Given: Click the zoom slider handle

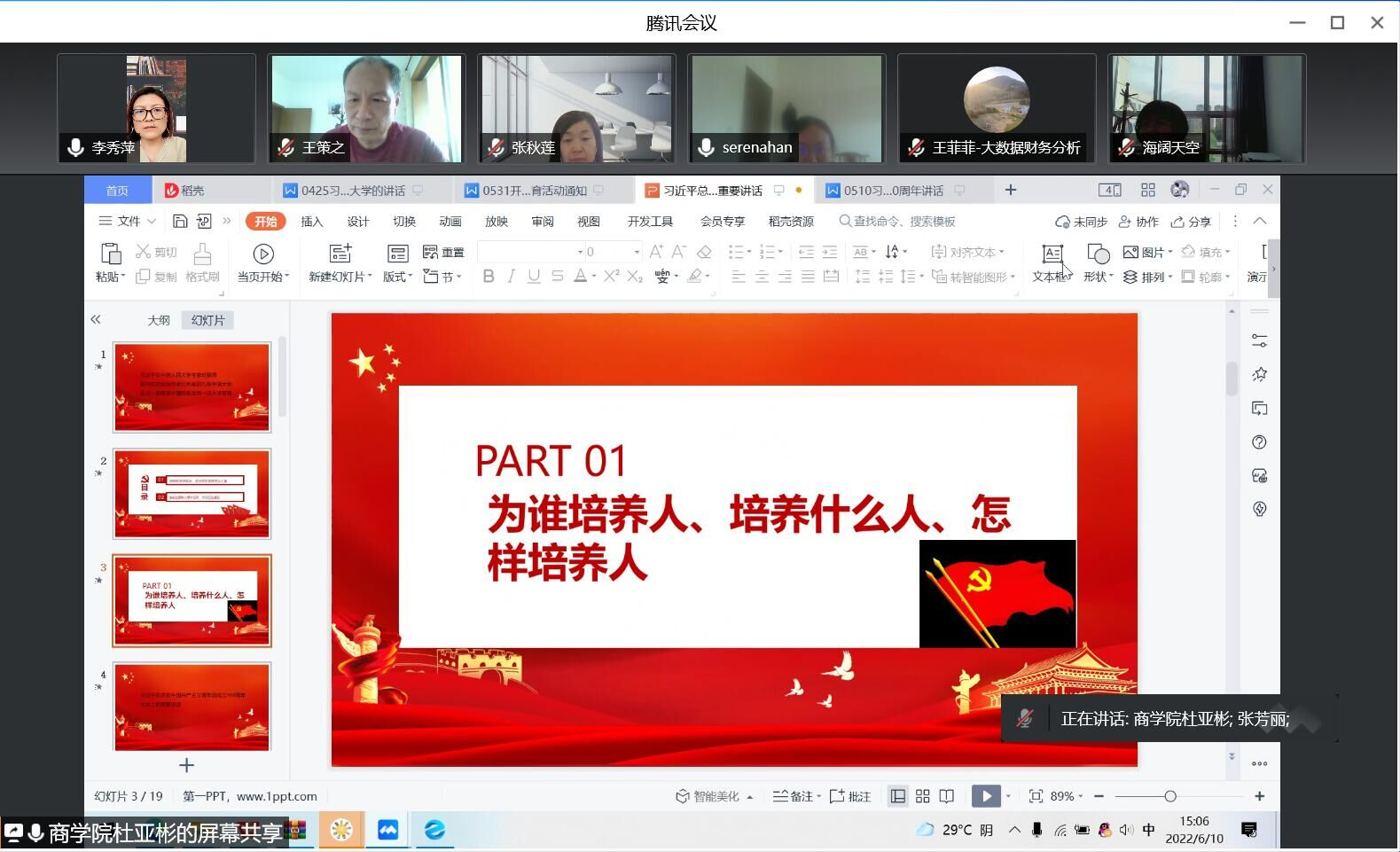Looking at the screenshot, I should point(1170,796).
